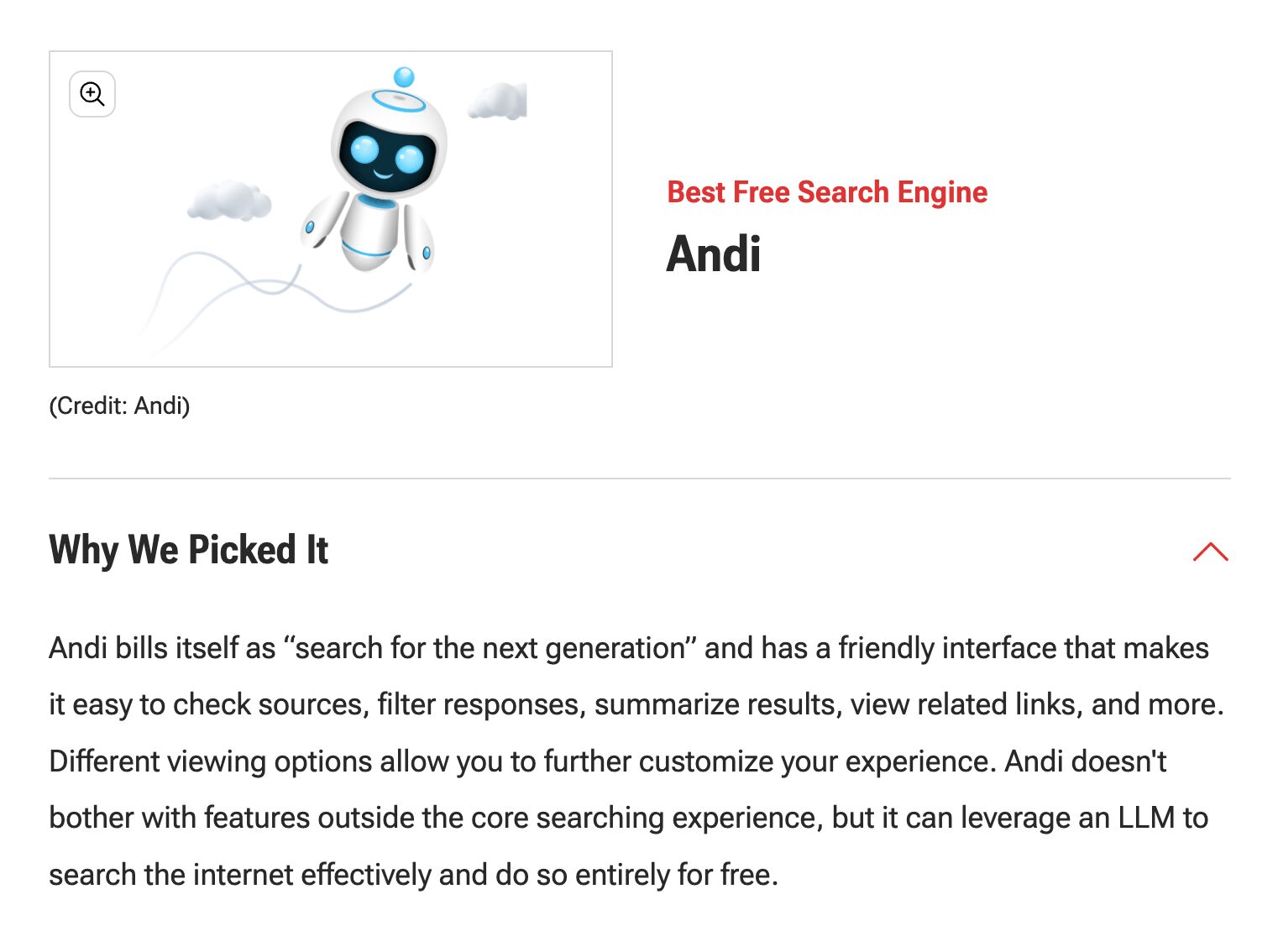Viewport: 1278px width, 952px height.
Task: Collapse the Why We Picked It section
Action: tap(1210, 552)
